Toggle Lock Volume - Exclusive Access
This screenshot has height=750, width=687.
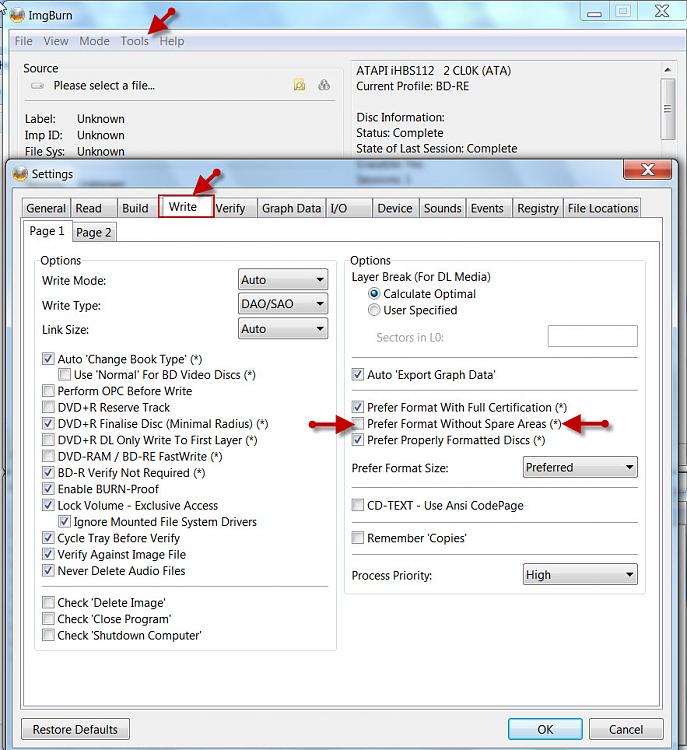pos(48,505)
